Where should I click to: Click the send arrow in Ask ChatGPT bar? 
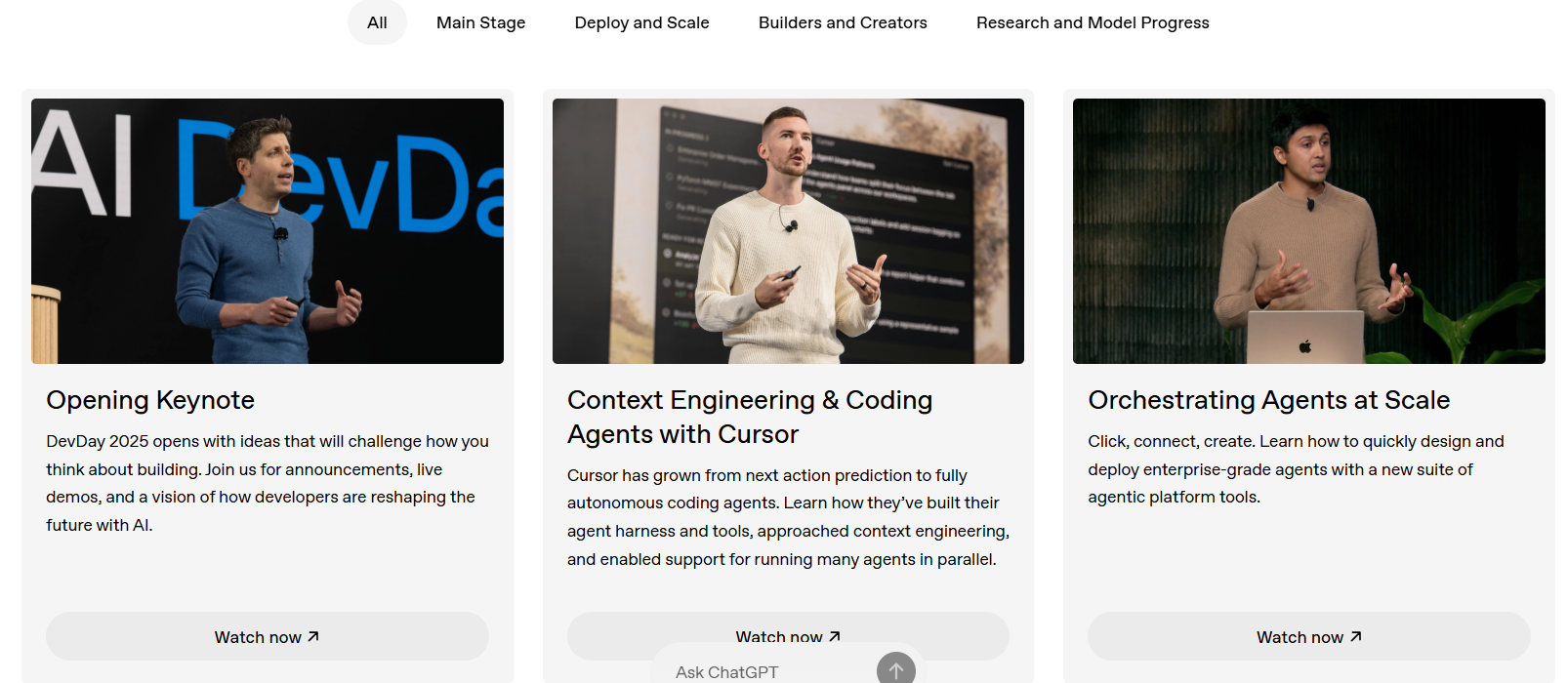895,669
